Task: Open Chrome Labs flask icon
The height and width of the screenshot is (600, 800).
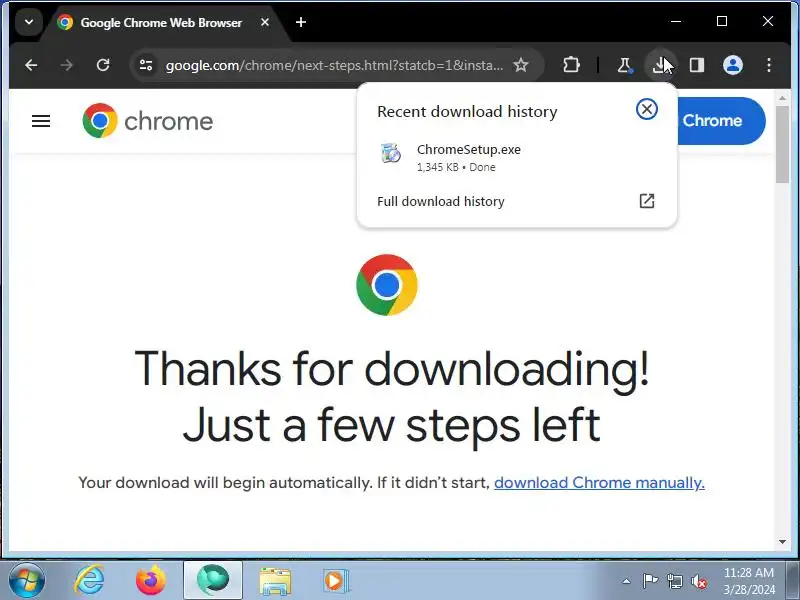Action: point(624,65)
